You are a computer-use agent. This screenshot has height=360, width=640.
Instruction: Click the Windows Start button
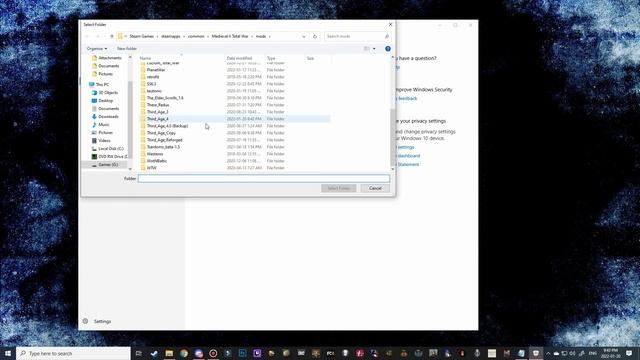coord(8,353)
